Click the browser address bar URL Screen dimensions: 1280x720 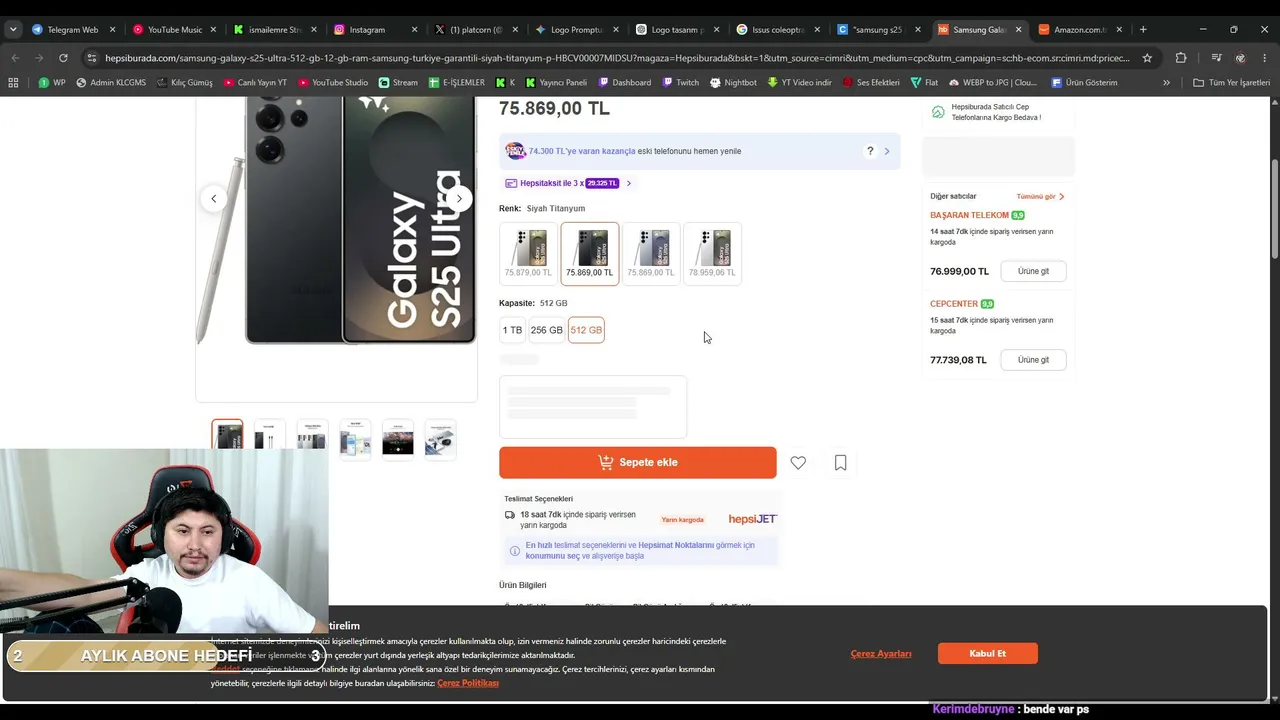point(617,58)
